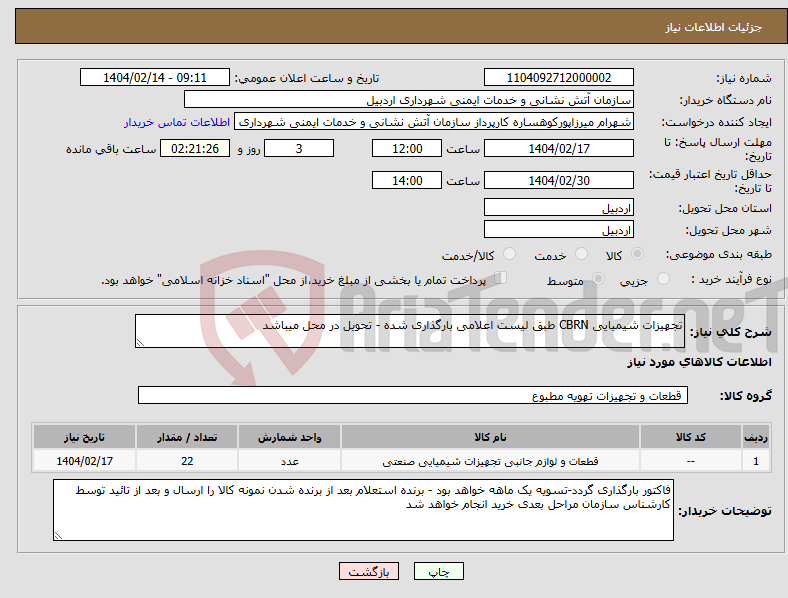
Task: Click the remaining time 02:21:26 field
Action: [x=195, y=148]
